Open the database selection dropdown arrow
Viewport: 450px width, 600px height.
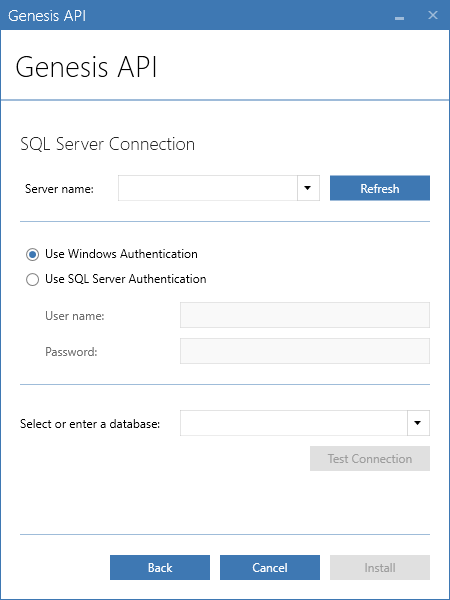pyautogui.click(x=418, y=423)
